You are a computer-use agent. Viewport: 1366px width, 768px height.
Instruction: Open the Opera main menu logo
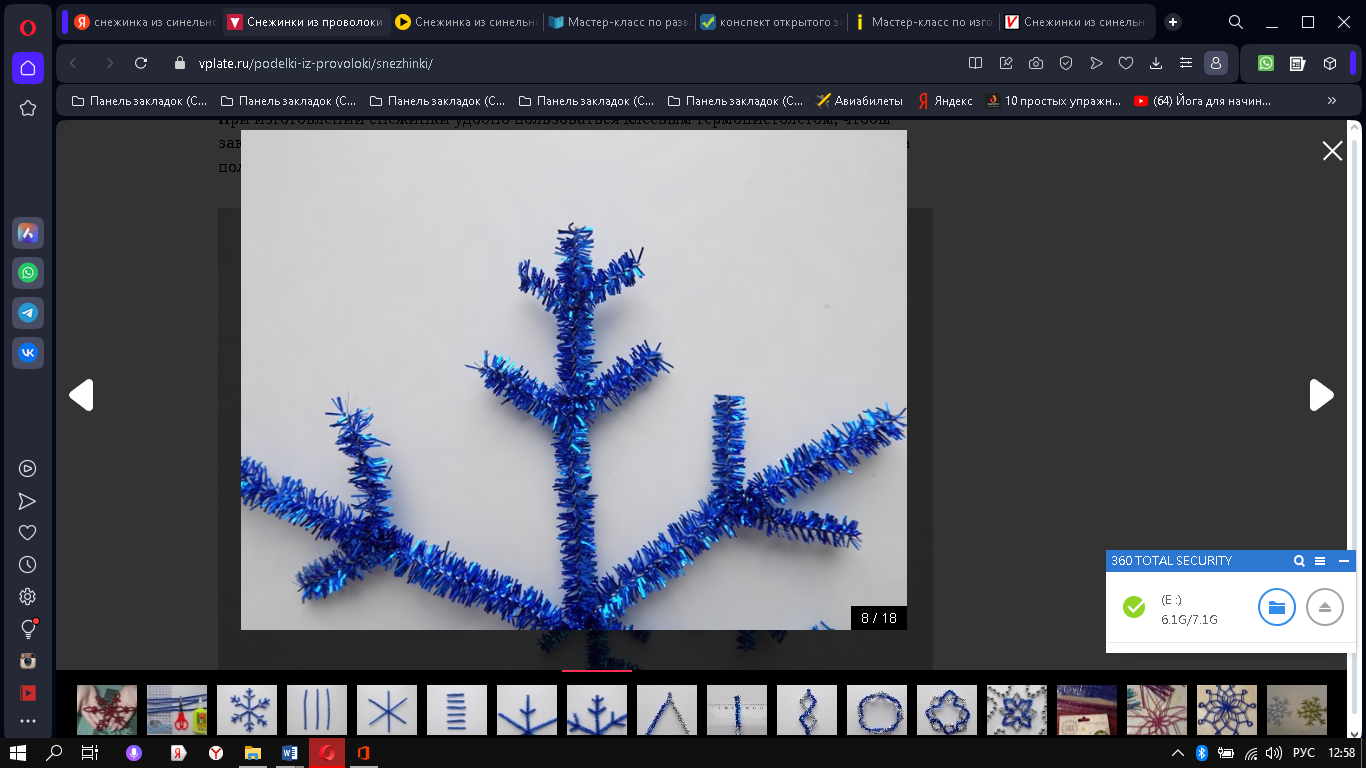coord(27,27)
